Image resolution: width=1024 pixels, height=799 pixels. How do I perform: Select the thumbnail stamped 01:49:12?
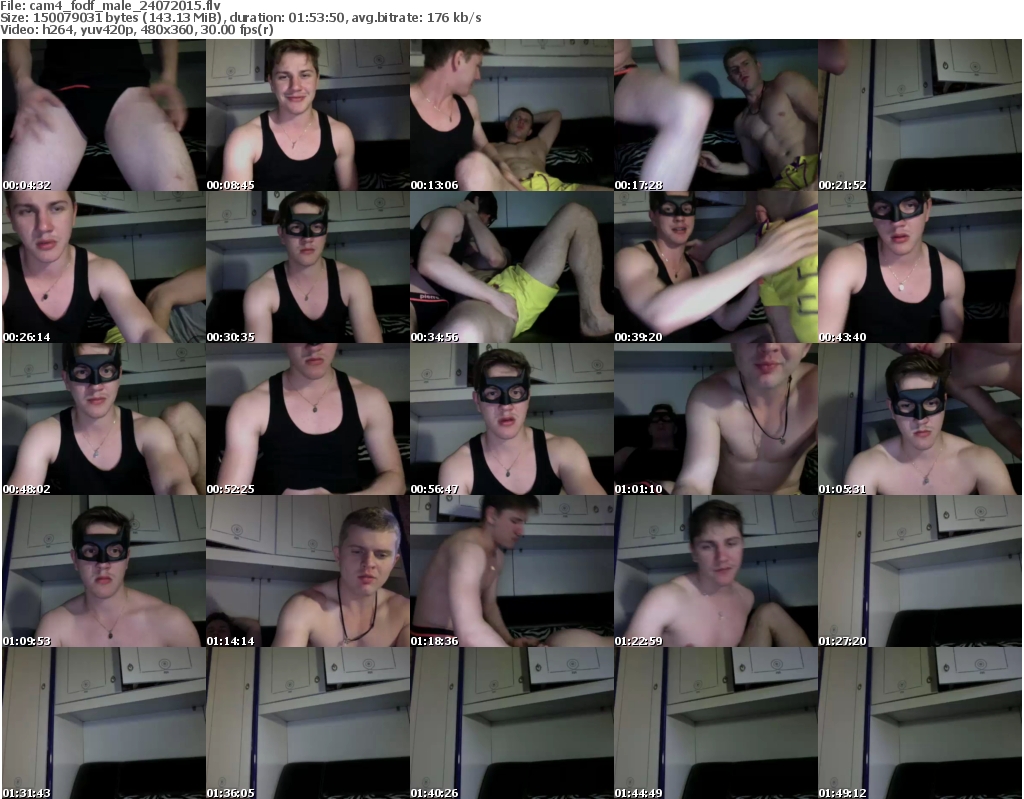point(920,723)
